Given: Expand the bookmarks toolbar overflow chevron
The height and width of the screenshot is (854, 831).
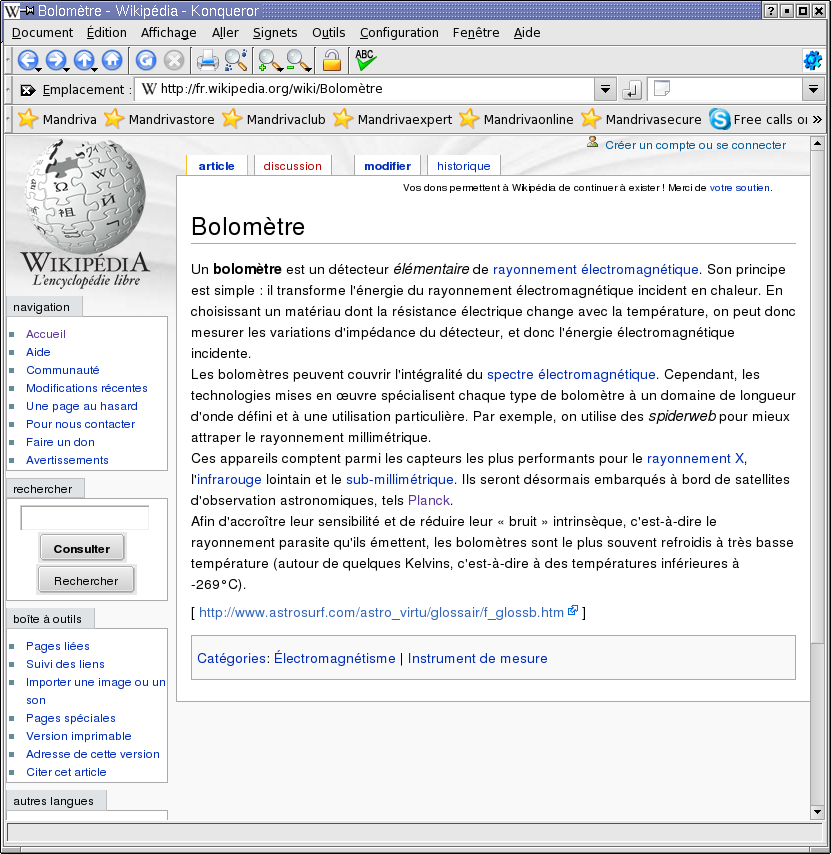Looking at the screenshot, I should point(817,119).
